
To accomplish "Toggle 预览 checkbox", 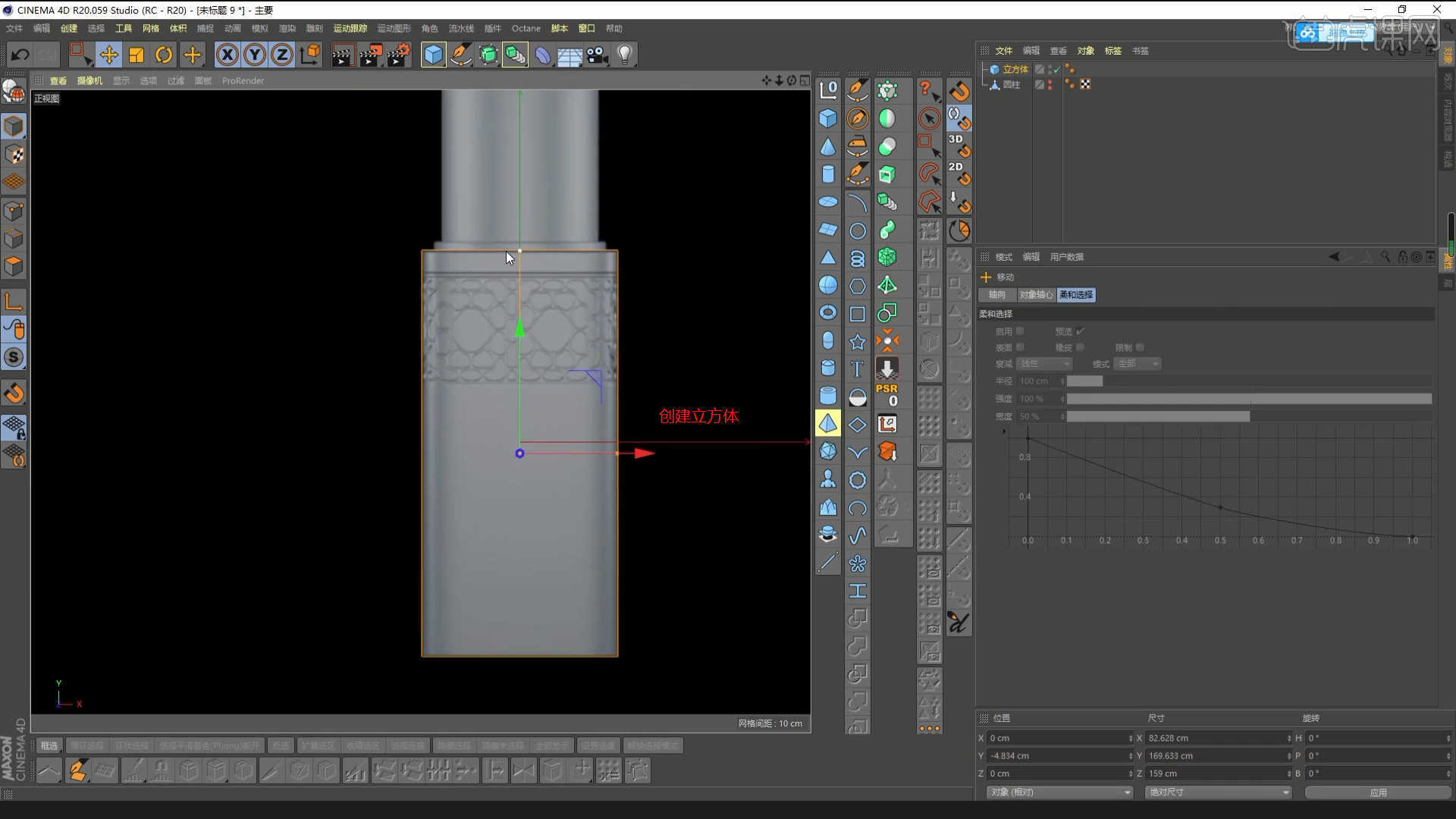I will tap(1080, 331).
